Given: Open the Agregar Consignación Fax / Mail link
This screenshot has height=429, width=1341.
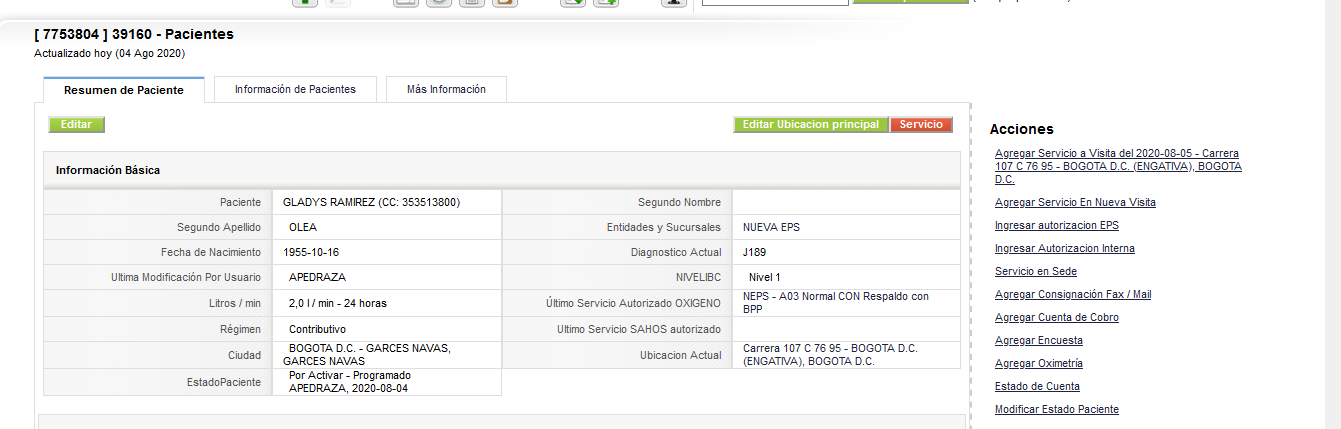Looking at the screenshot, I should (x=1073, y=294).
